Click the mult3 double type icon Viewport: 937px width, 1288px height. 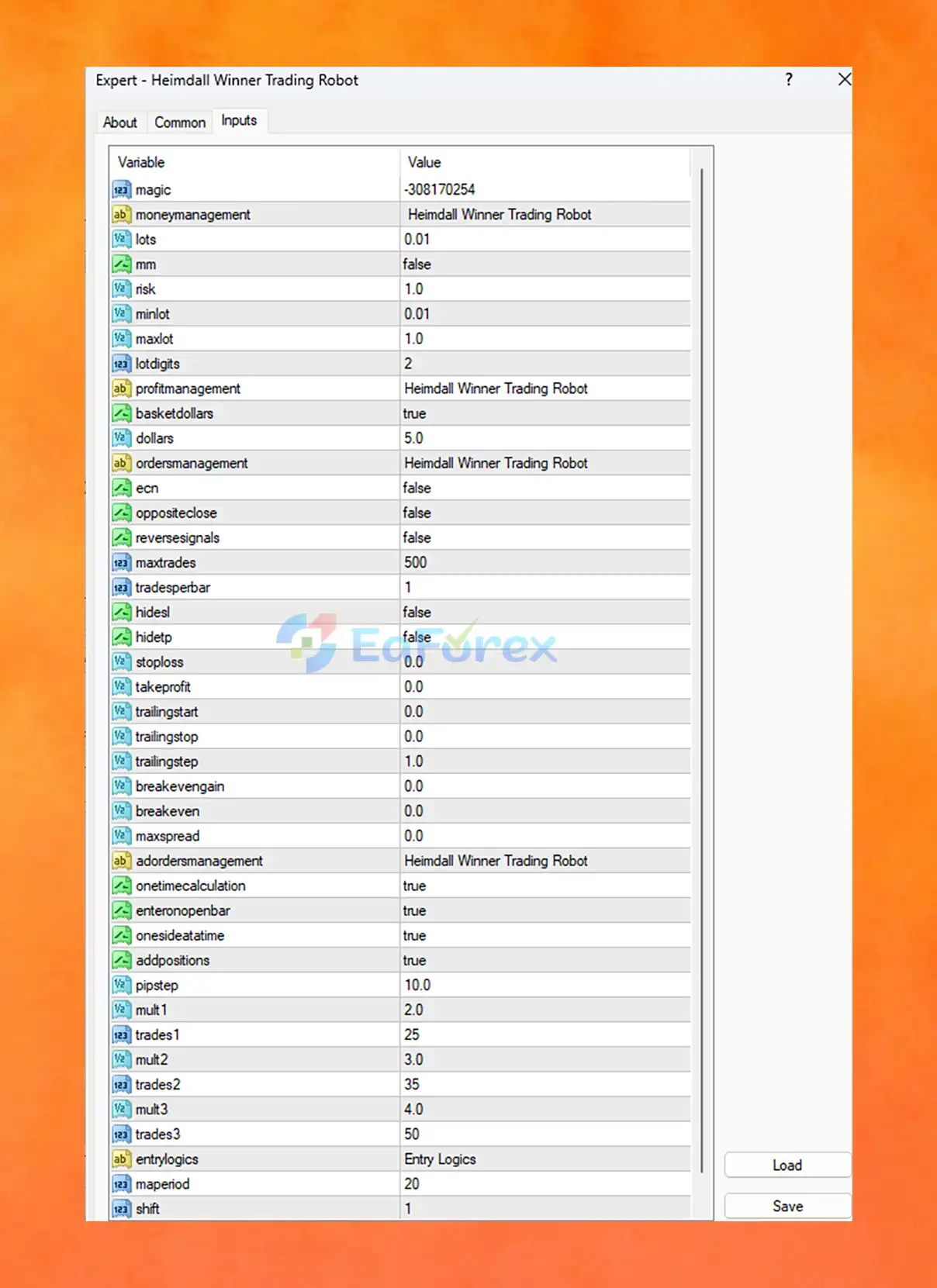click(121, 1110)
